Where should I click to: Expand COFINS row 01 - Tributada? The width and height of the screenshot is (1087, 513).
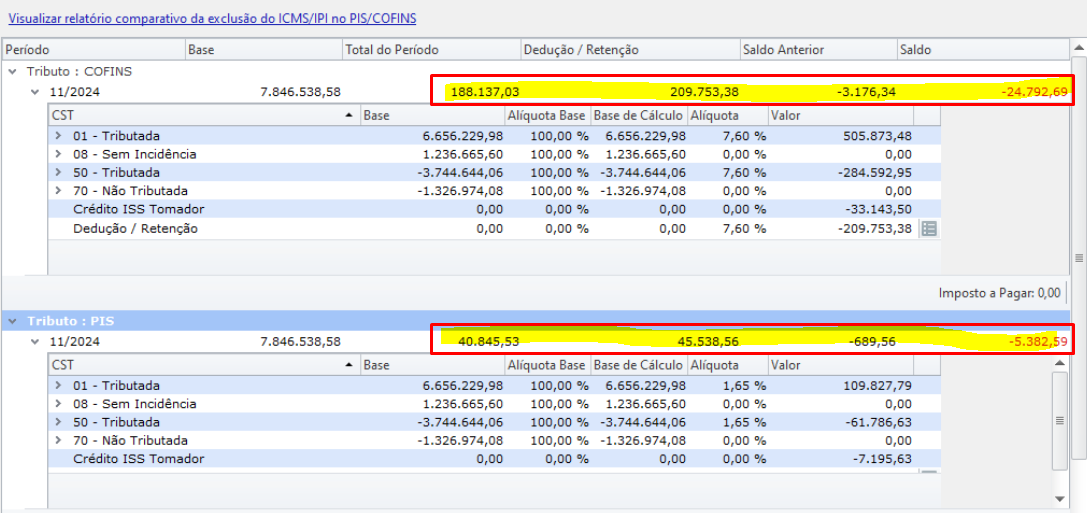[x=59, y=136]
